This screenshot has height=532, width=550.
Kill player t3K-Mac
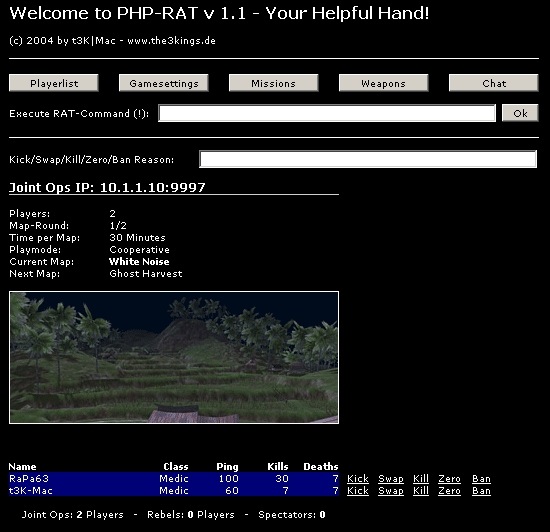pyautogui.click(x=421, y=491)
